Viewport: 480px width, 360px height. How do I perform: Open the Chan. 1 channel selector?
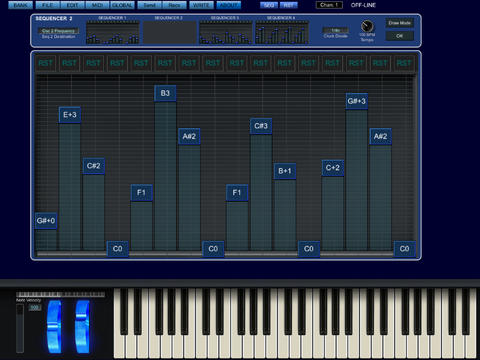tap(329, 5)
